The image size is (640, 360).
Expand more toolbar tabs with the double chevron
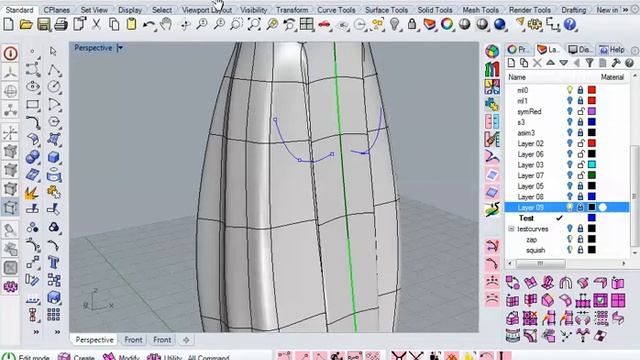click(625, 10)
